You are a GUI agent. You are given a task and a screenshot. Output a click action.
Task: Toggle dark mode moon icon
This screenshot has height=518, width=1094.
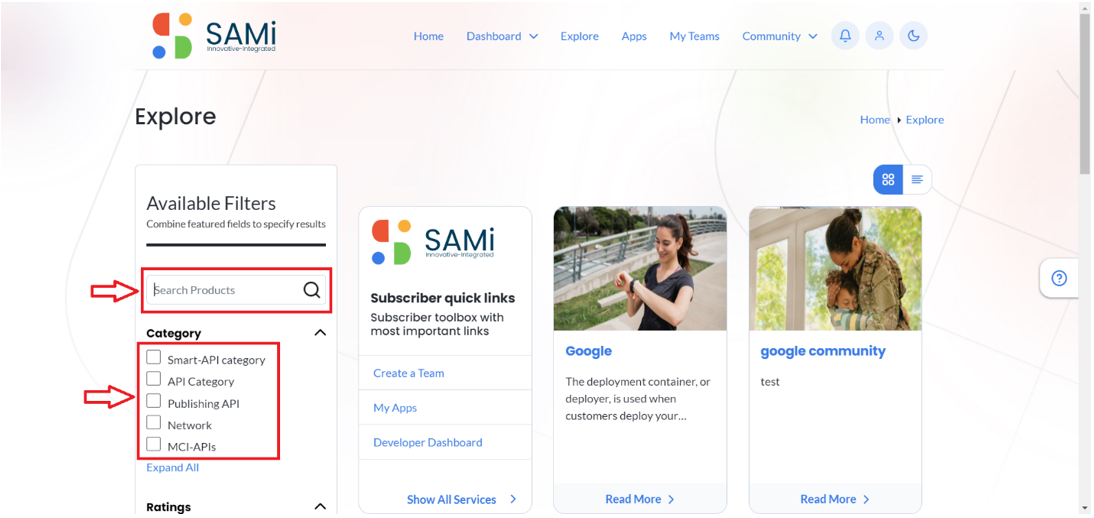coord(913,36)
